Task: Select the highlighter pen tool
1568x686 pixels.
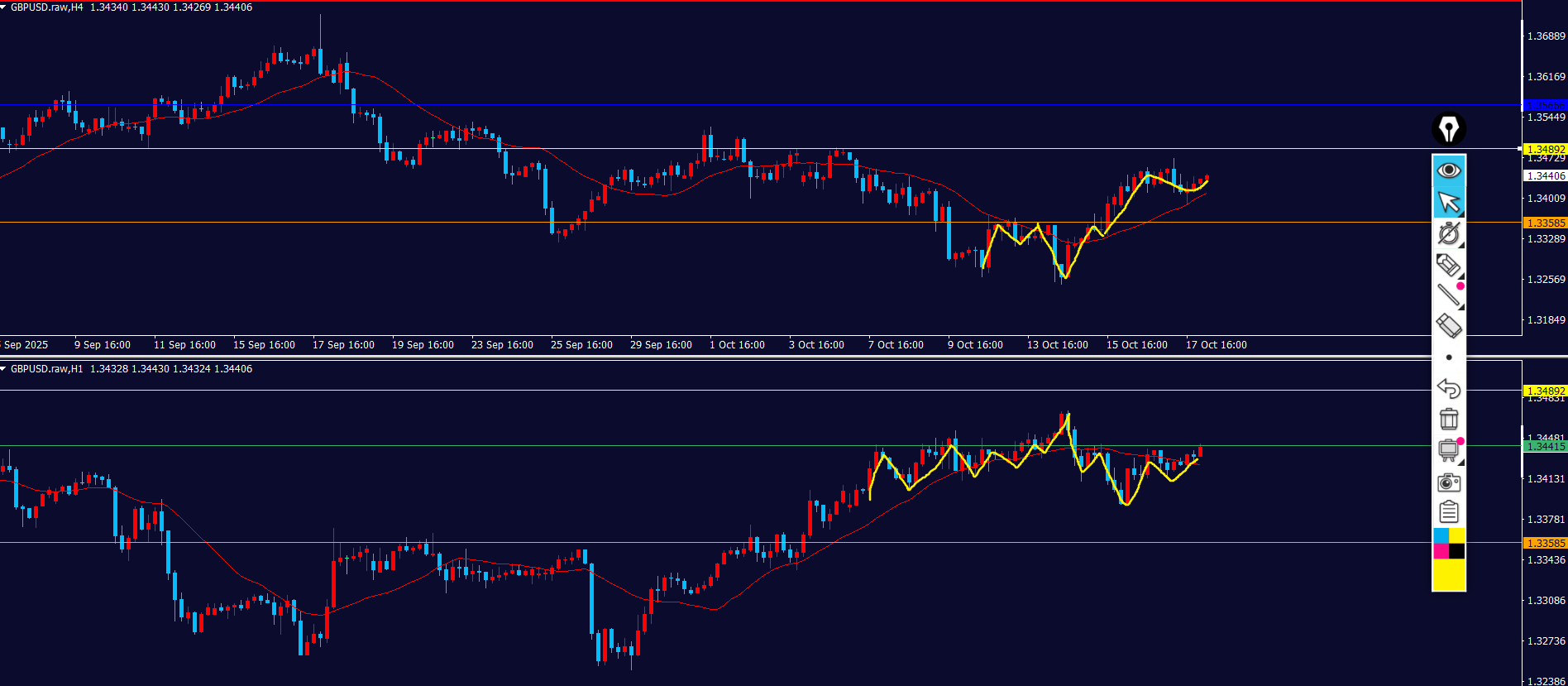Action: [x=1448, y=265]
